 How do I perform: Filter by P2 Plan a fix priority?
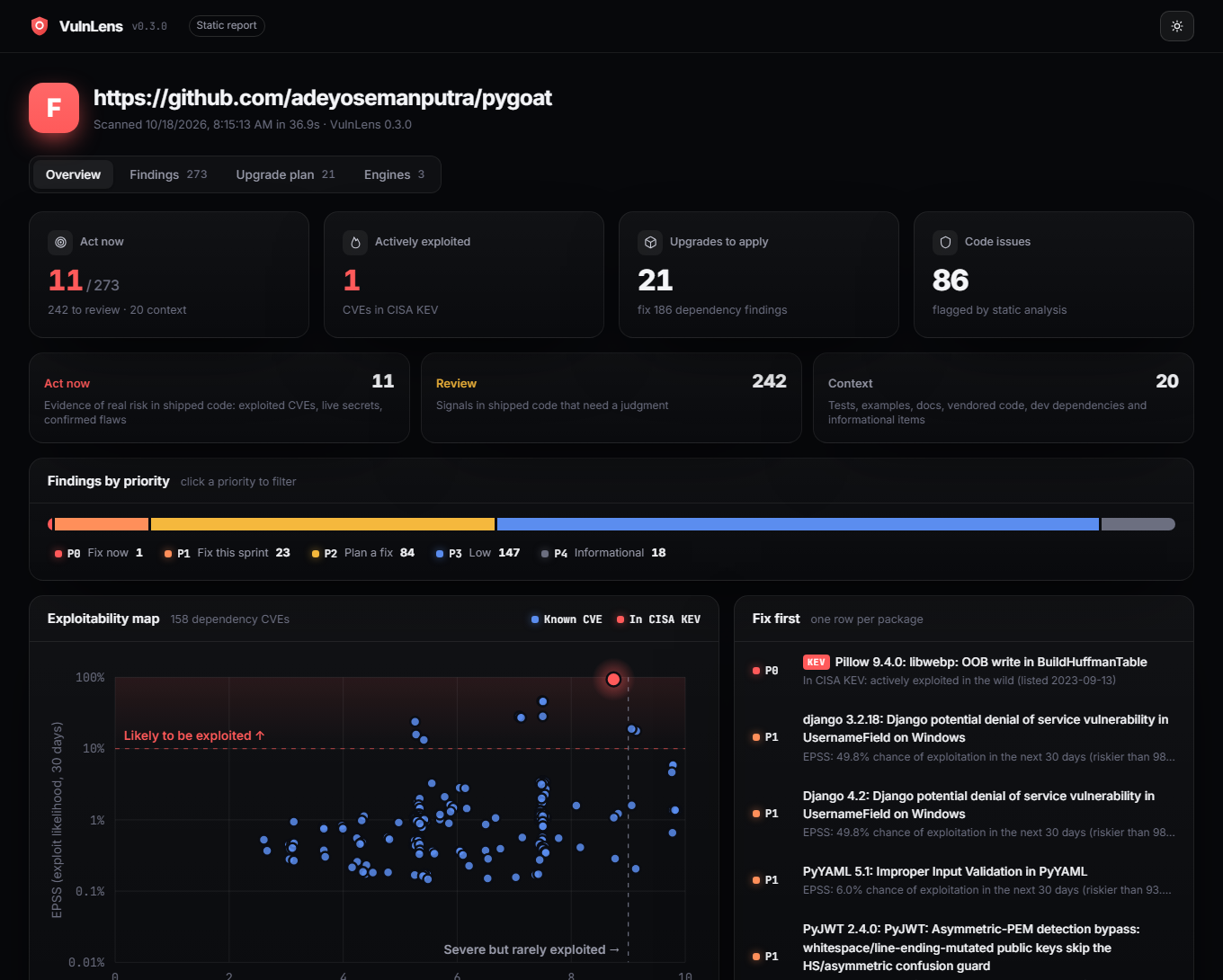[x=363, y=553]
